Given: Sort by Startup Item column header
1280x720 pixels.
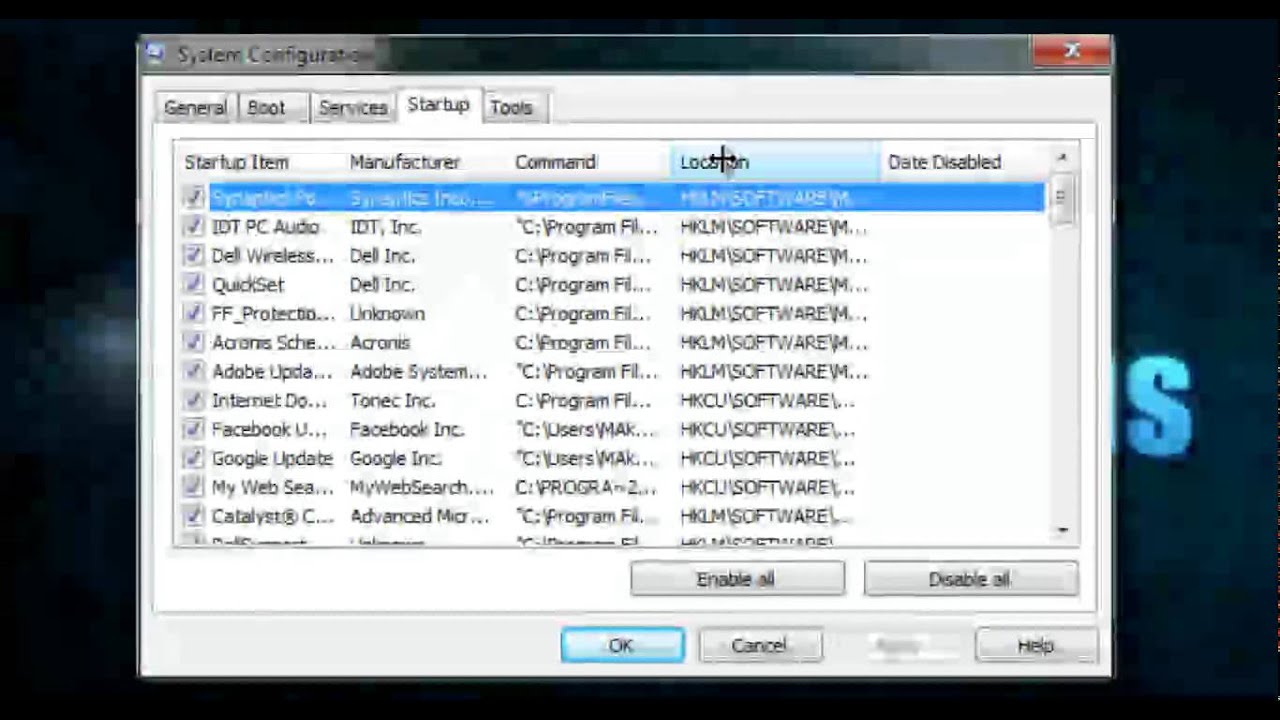Looking at the screenshot, I should 260,162.
